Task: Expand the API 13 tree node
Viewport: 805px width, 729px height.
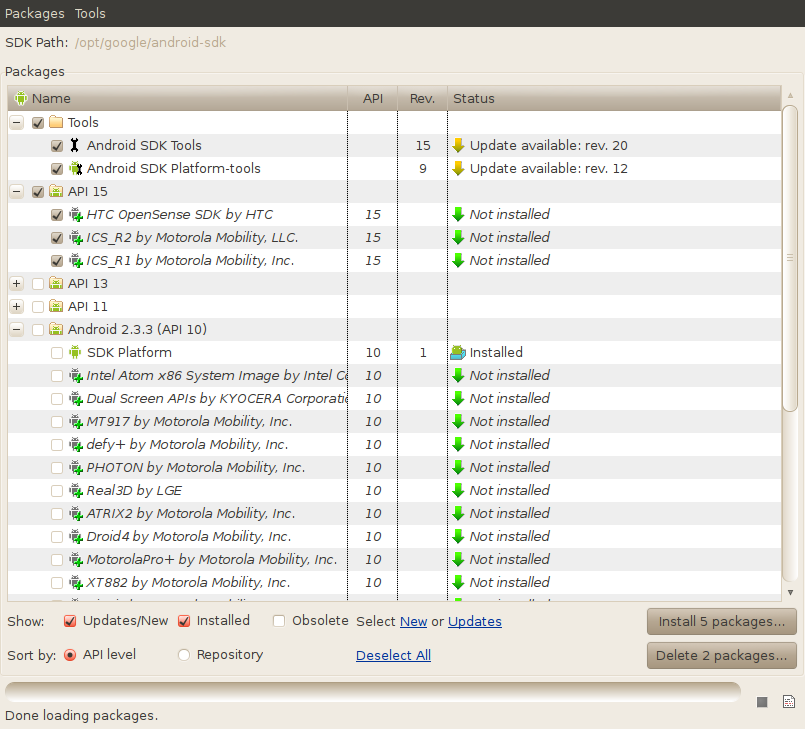Action: (x=16, y=283)
